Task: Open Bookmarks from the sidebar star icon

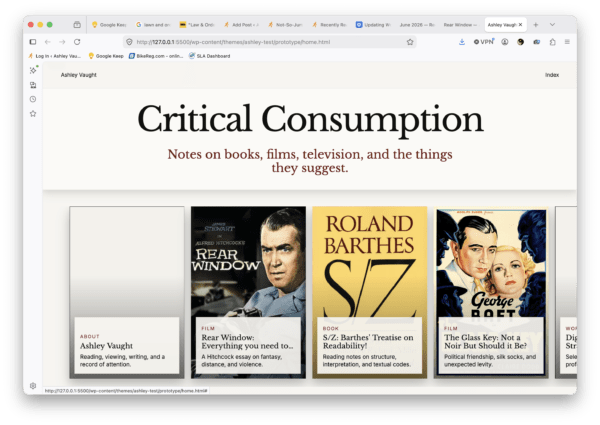Action: point(33,114)
